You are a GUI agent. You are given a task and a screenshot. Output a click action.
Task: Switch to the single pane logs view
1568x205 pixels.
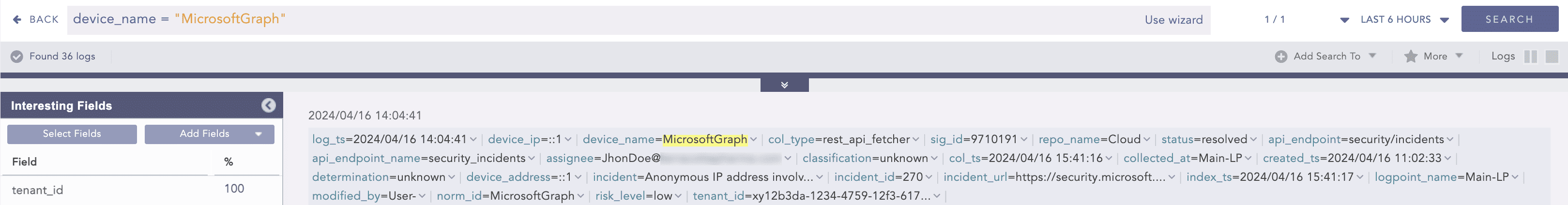click(1552, 57)
